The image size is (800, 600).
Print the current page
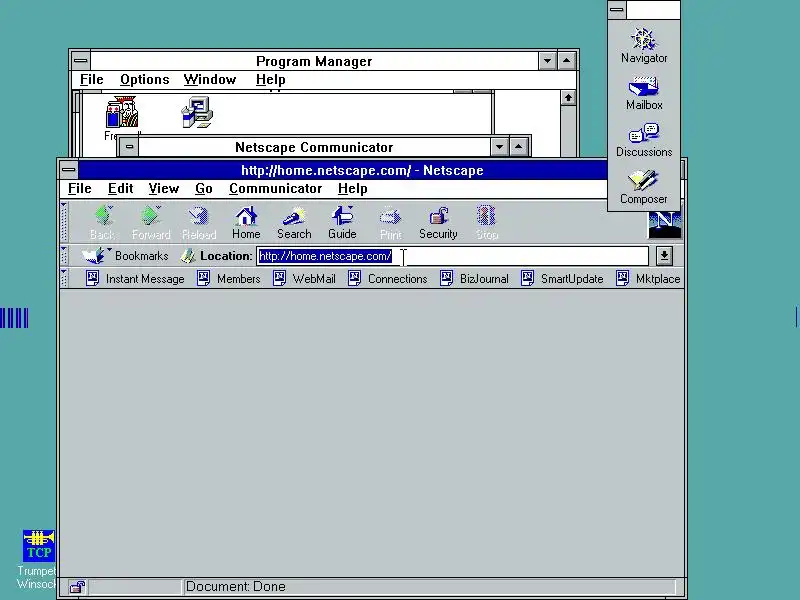(390, 222)
